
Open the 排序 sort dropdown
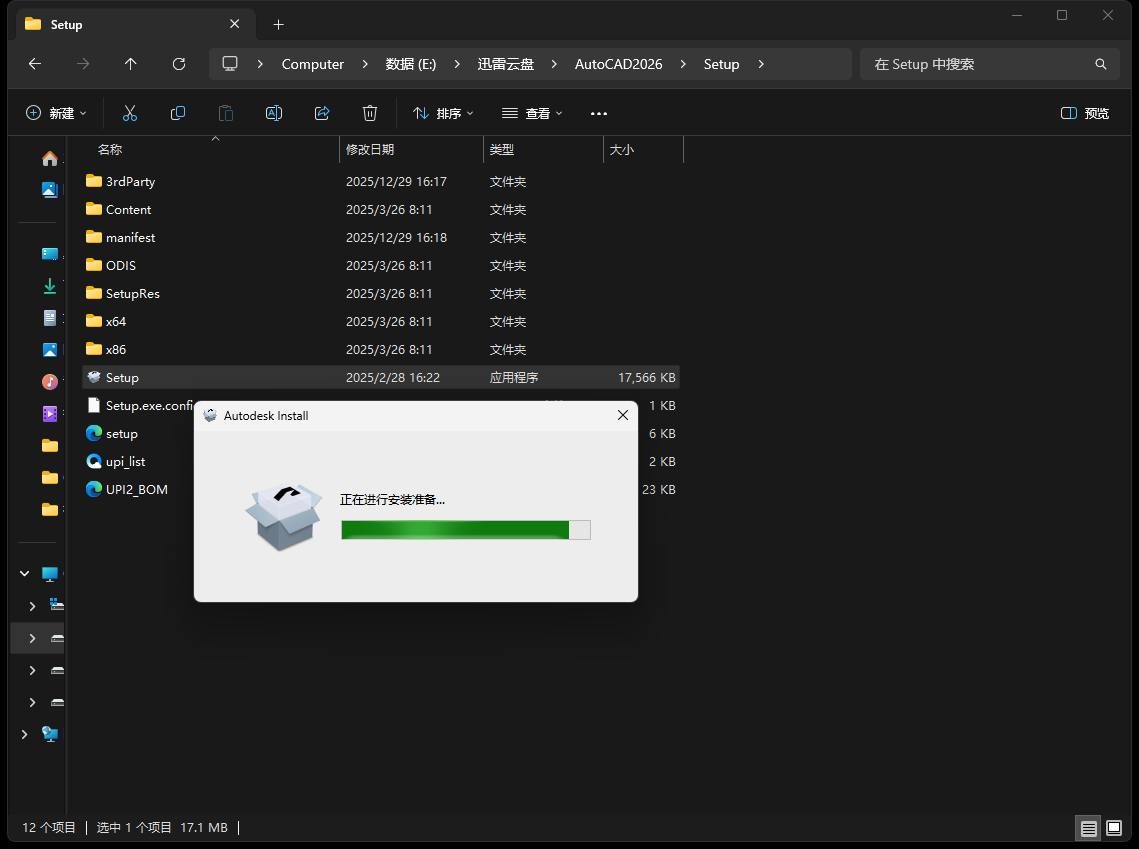click(443, 113)
